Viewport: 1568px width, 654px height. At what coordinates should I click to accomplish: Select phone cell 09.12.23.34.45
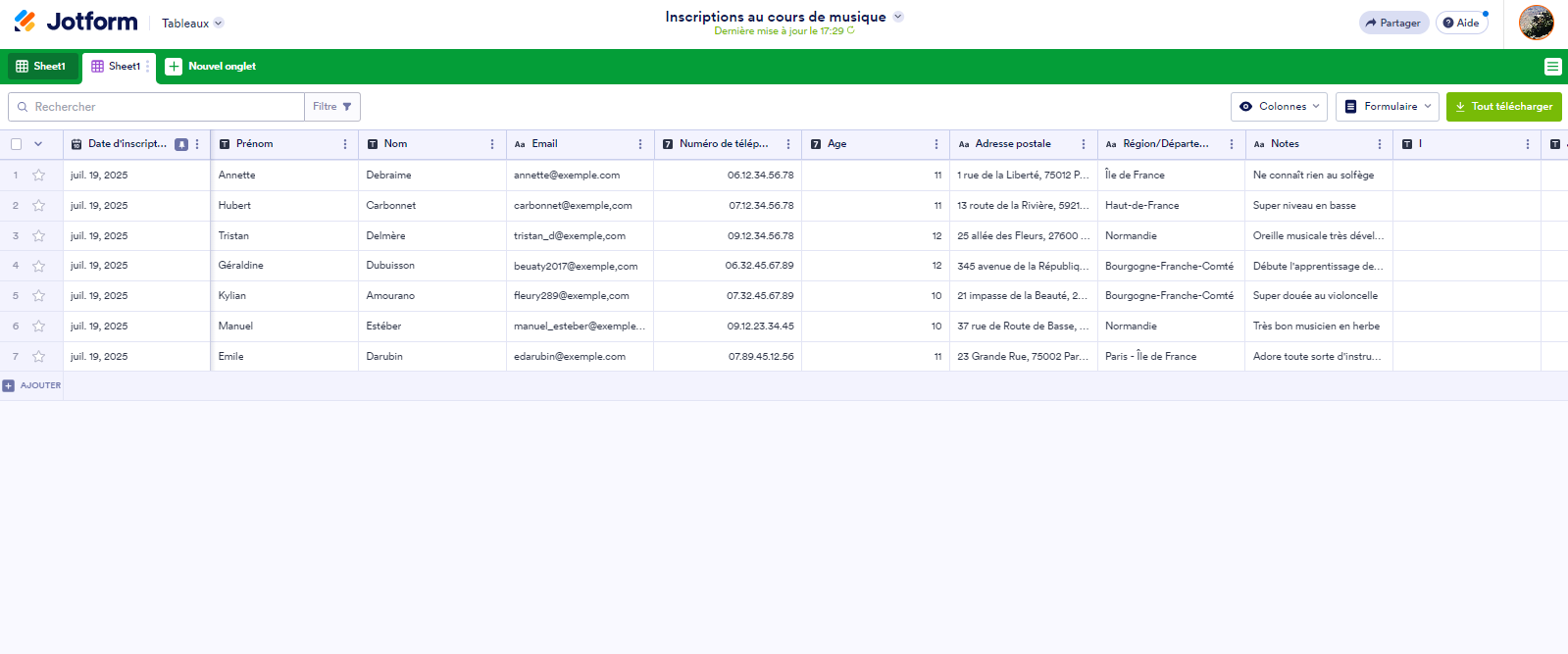728,327
